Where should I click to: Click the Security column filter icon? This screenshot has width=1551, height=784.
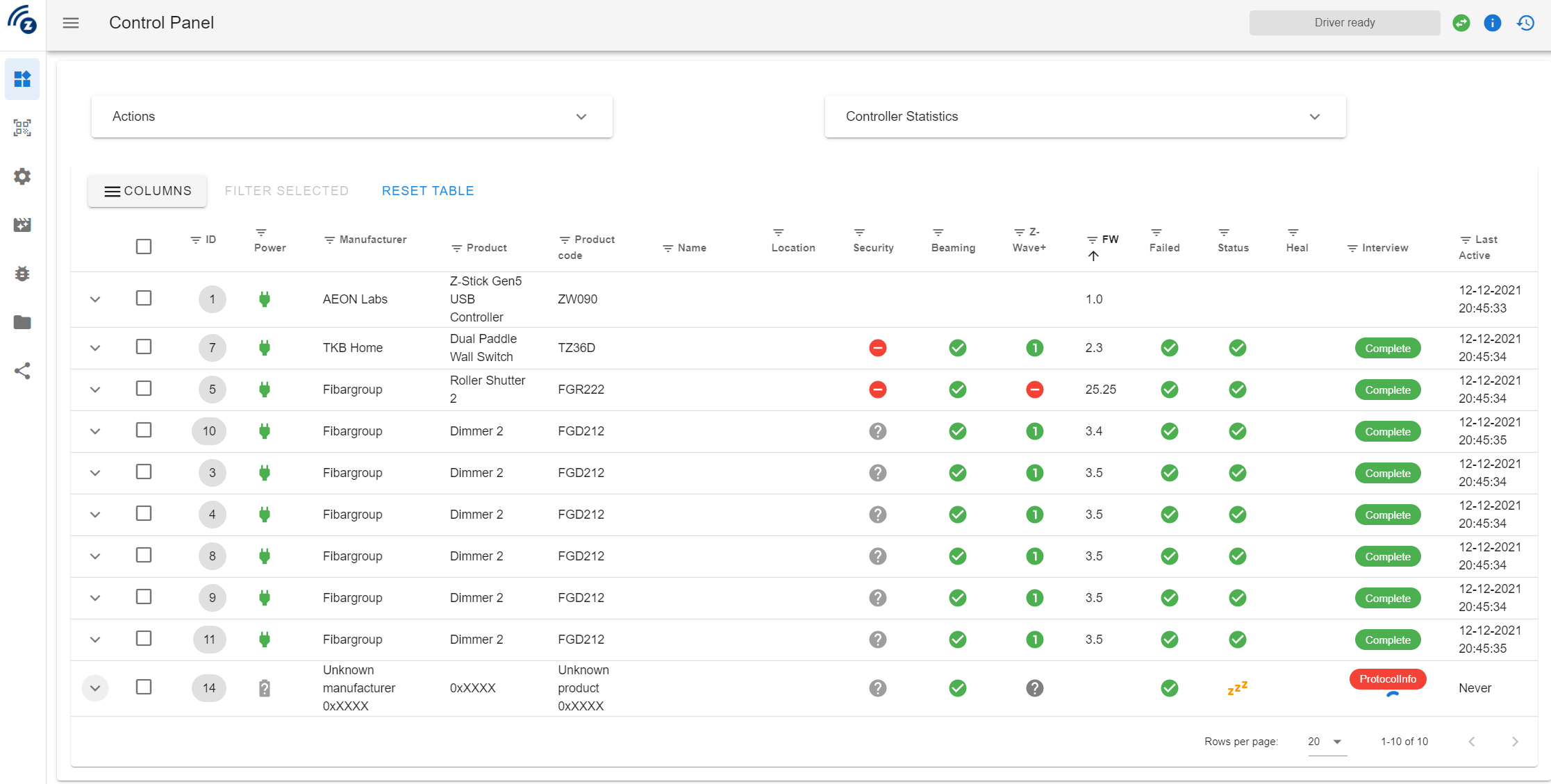pyautogui.click(x=859, y=232)
